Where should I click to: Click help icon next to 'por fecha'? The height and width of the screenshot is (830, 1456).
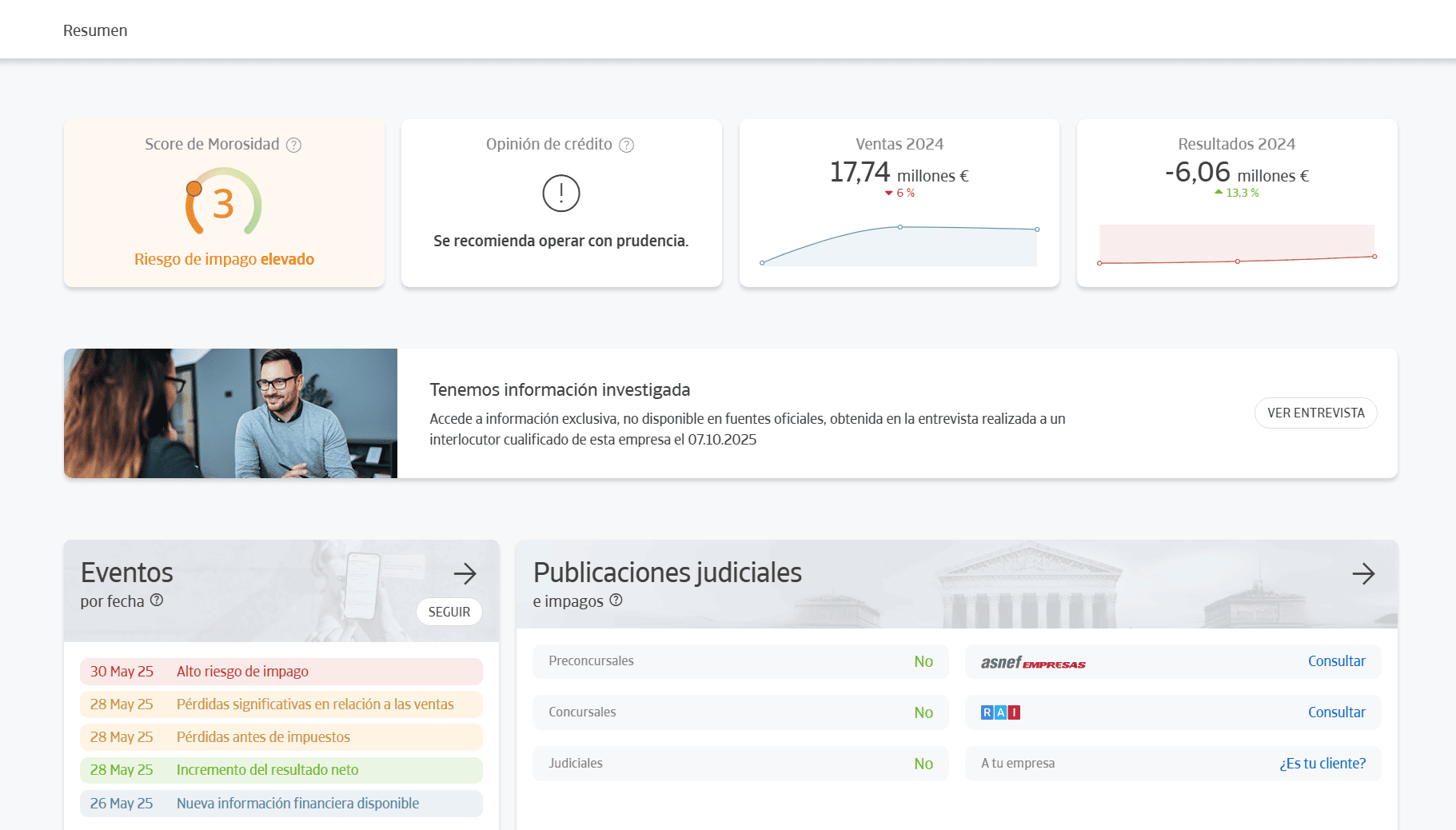click(157, 601)
